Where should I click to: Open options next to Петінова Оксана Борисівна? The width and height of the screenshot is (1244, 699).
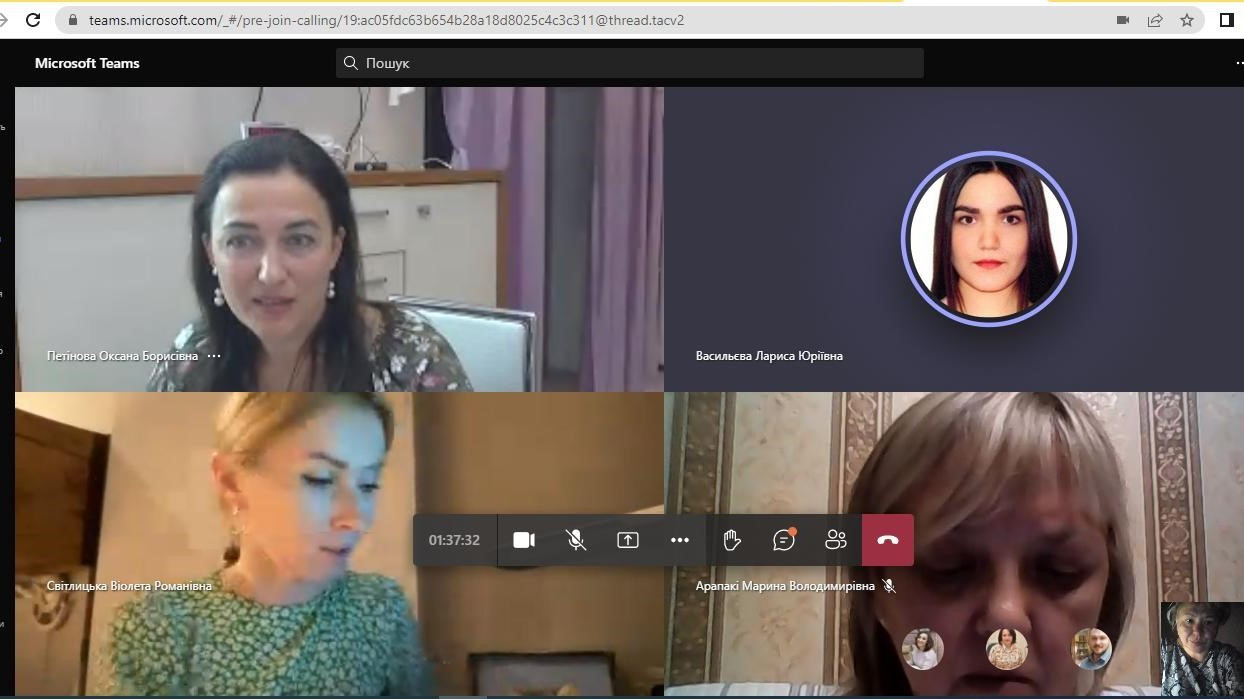pyautogui.click(x=214, y=356)
